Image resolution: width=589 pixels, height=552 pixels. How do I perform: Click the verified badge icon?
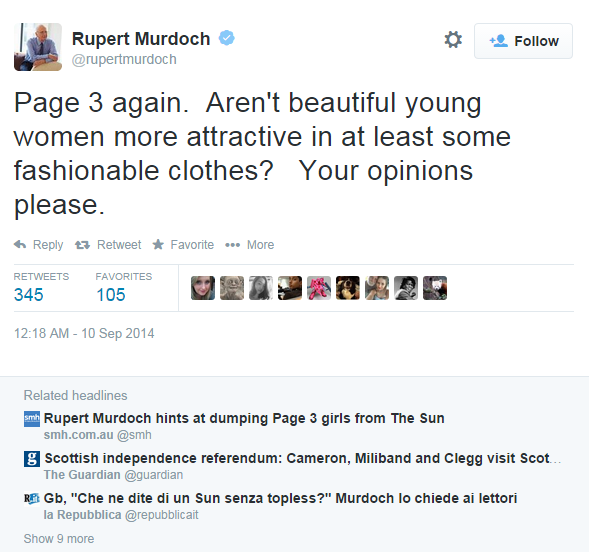pos(227,38)
